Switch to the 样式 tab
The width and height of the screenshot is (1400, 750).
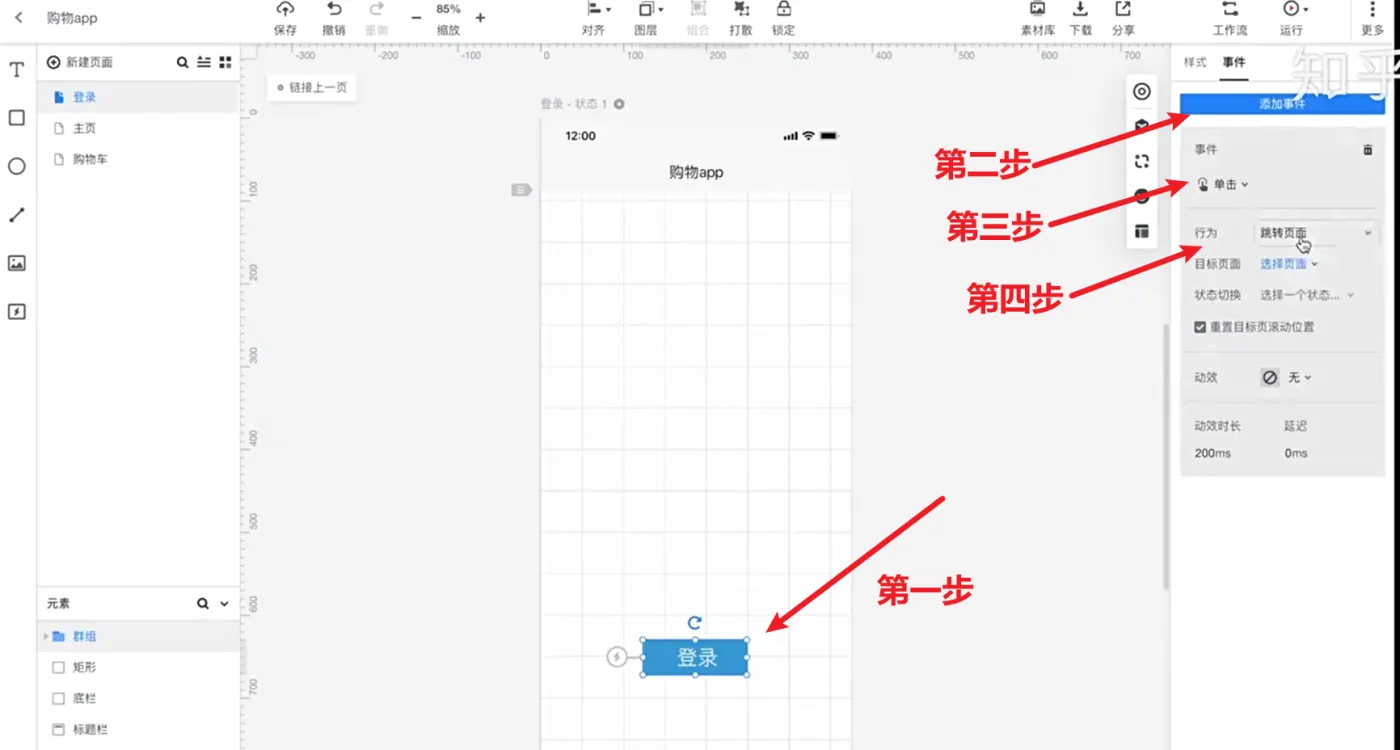1195,62
